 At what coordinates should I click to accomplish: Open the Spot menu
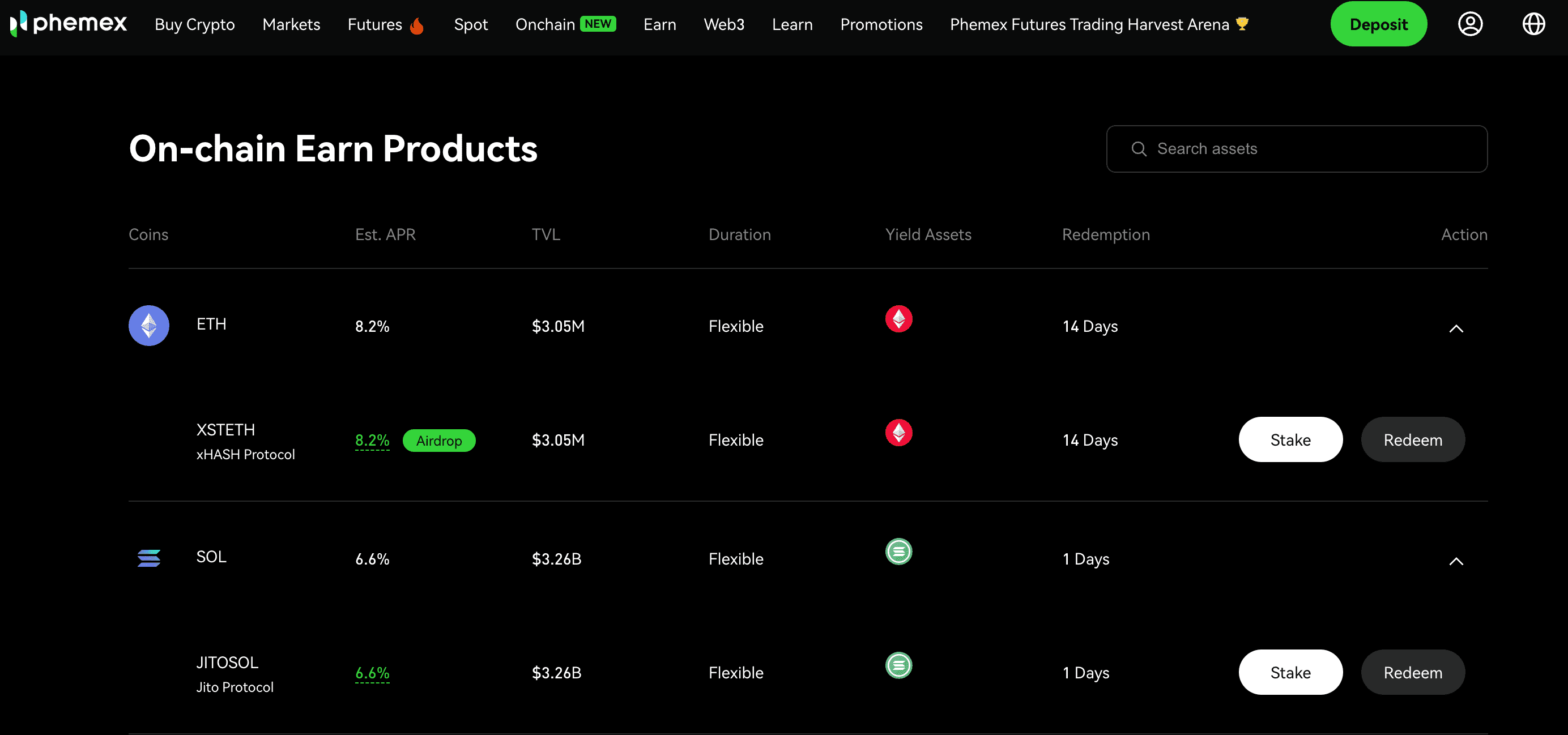(x=471, y=24)
